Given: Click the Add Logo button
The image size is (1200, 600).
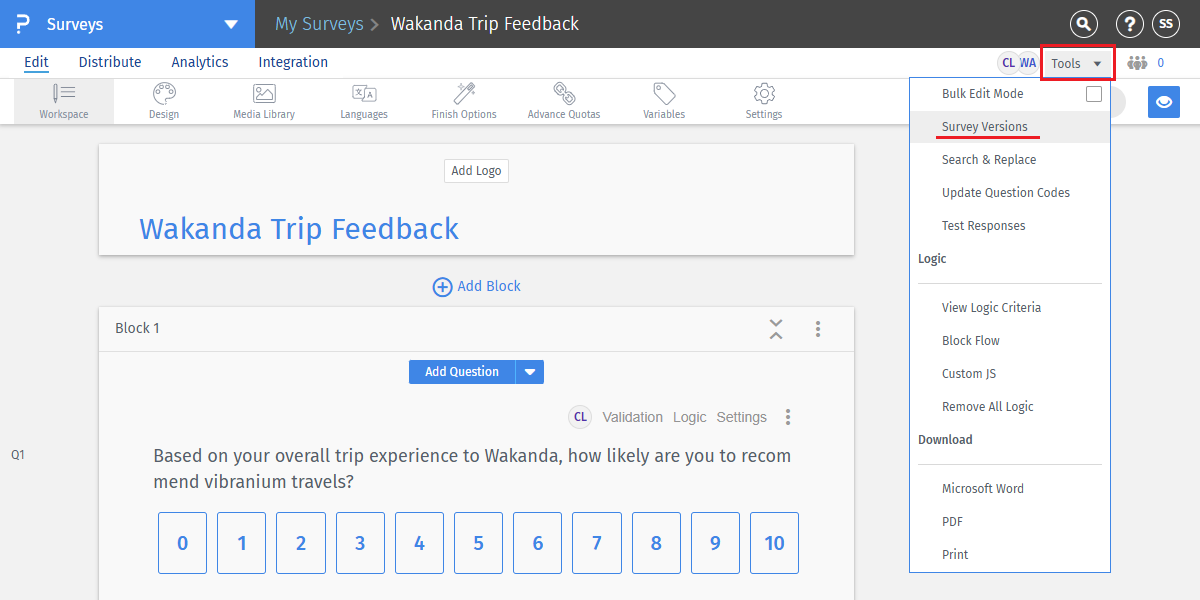Looking at the screenshot, I should 476,170.
